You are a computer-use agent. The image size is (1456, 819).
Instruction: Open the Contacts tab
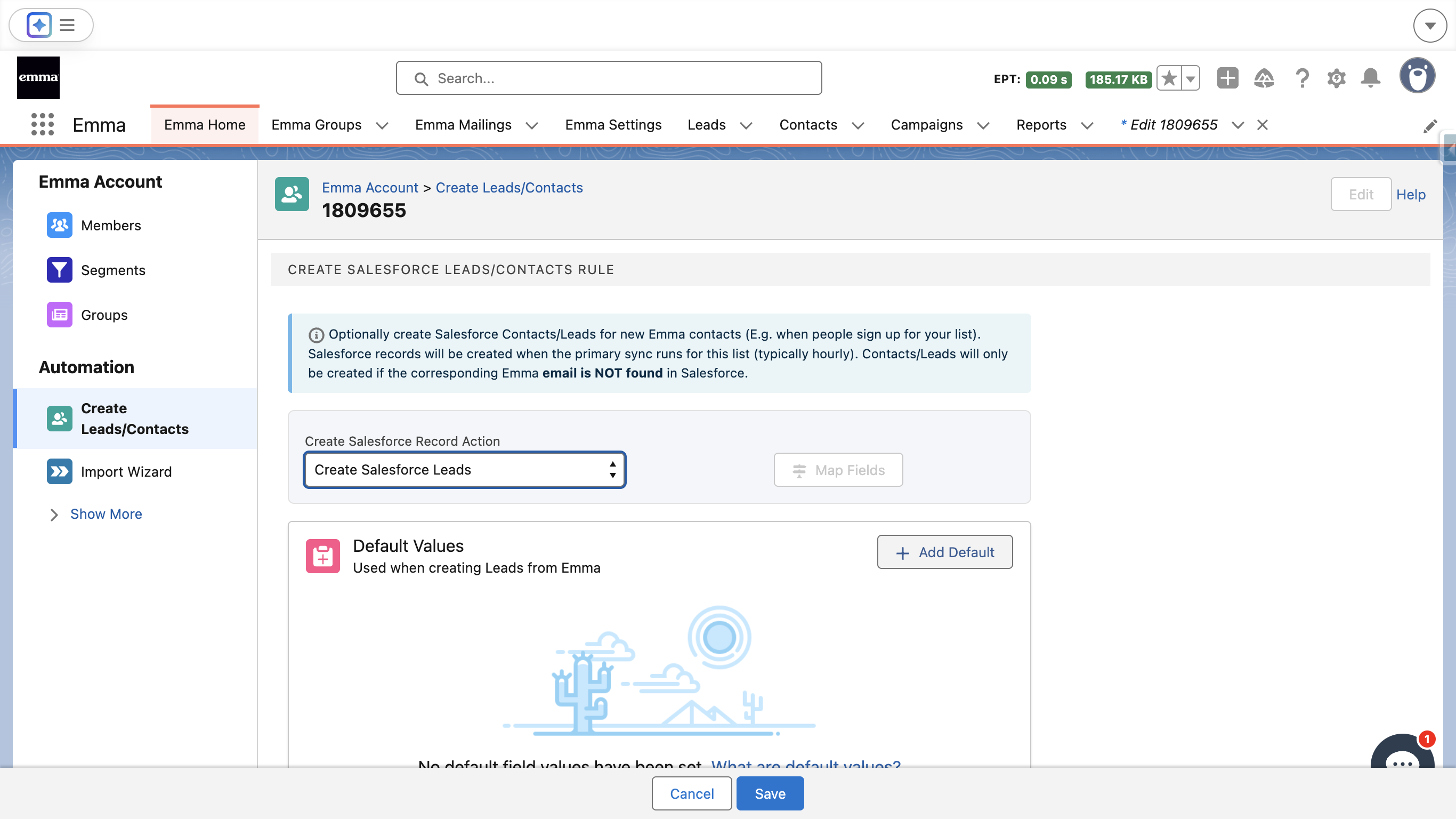808,124
